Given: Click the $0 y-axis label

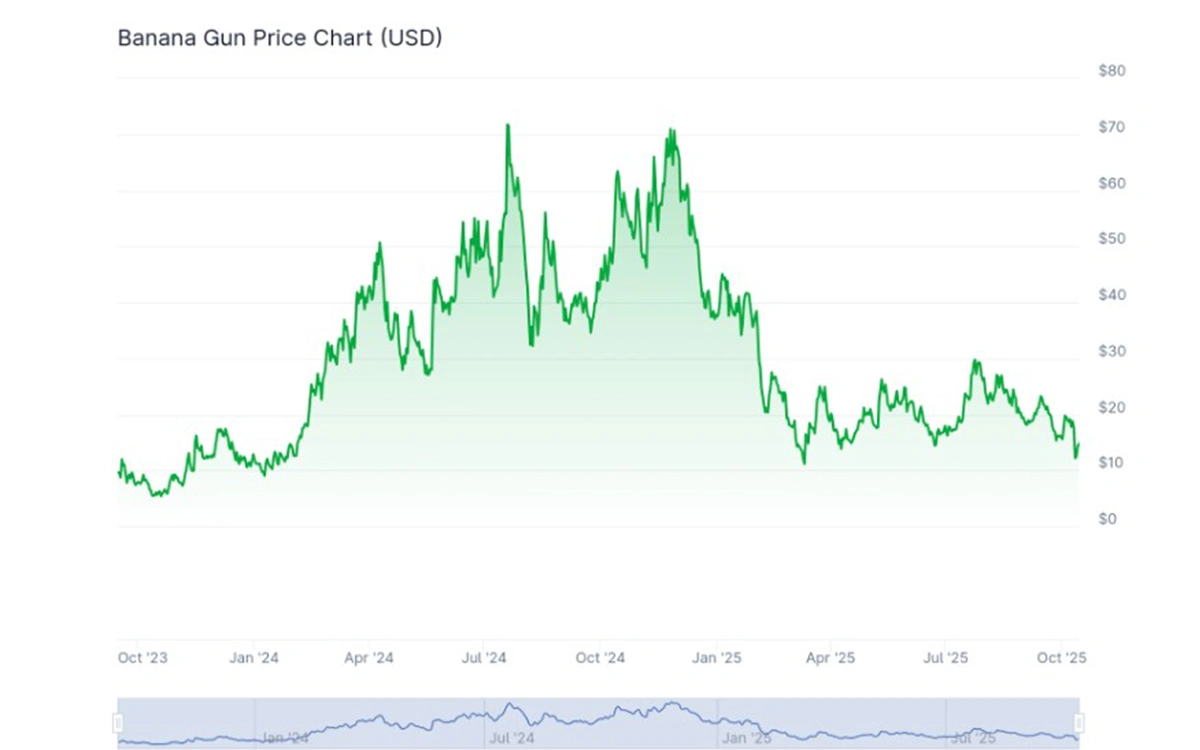Looking at the screenshot, I should pyautogui.click(x=1108, y=519).
